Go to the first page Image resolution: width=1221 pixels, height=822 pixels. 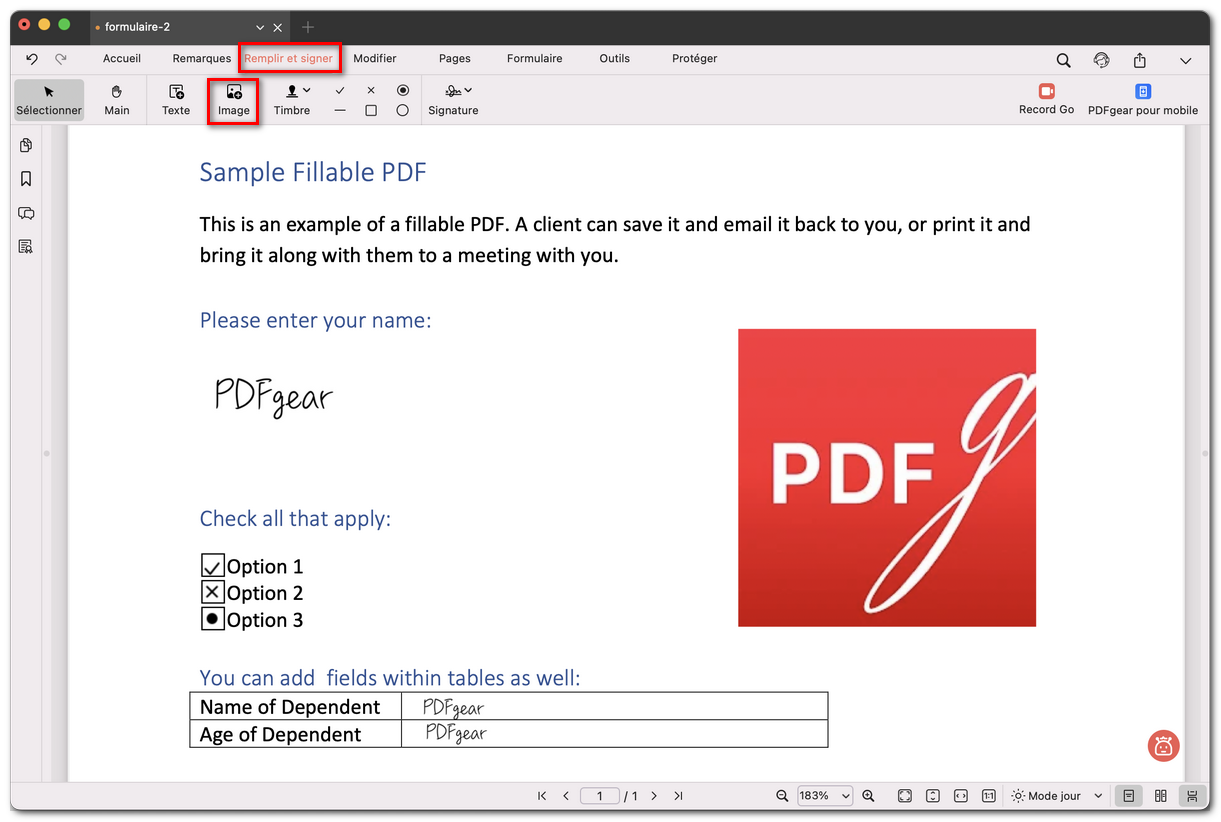[542, 796]
